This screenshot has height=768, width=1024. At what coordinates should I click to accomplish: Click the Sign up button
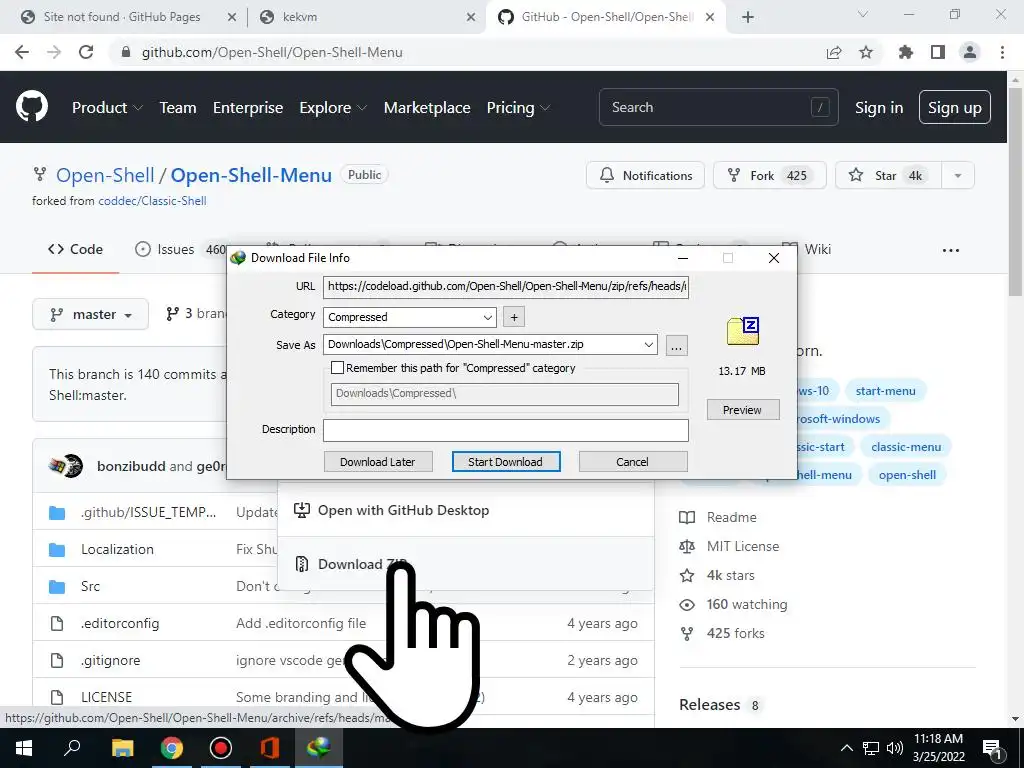pos(954,107)
